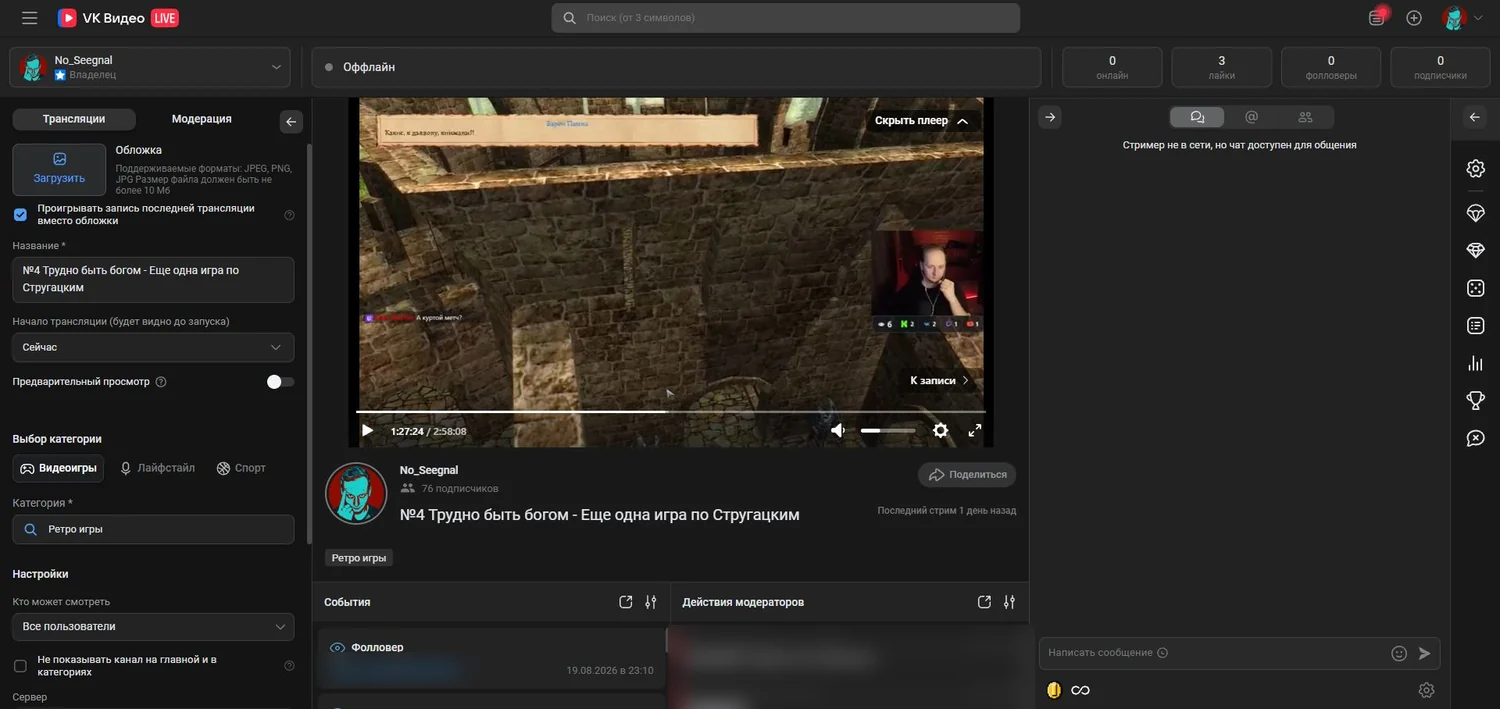Click the VK Видео LIVE logo
This screenshot has height=709, width=1500.
tap(118, 18)
